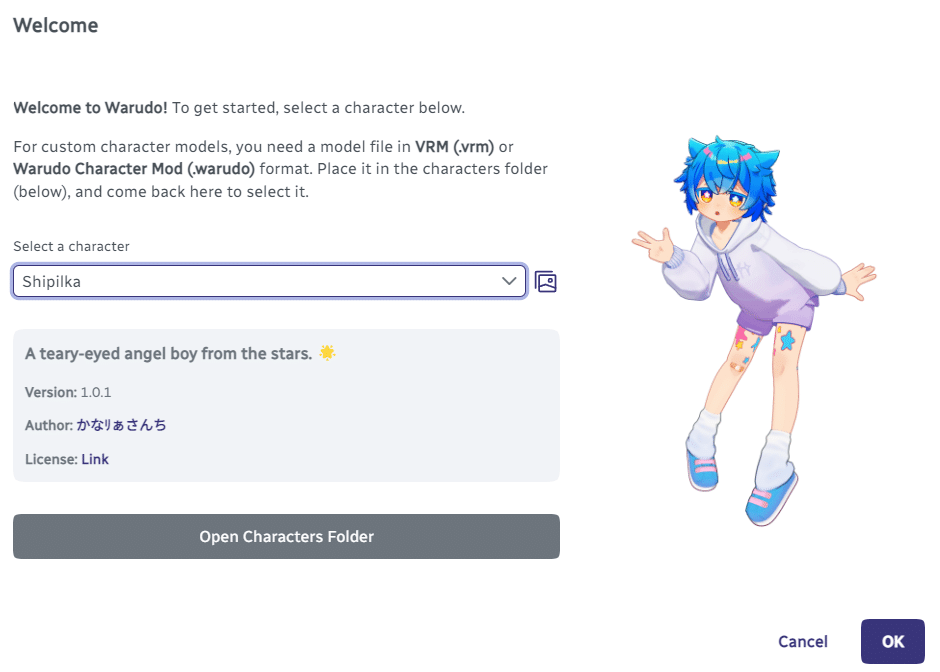Click the "Select a character" label
Image resolution: width=940 pixels, height=672 pixels.
[x=71, y=246]
